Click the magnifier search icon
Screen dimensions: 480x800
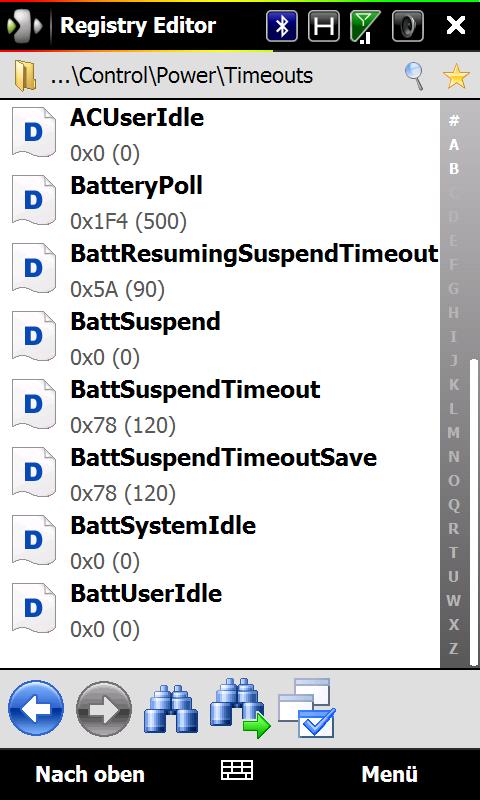point(415,77)
